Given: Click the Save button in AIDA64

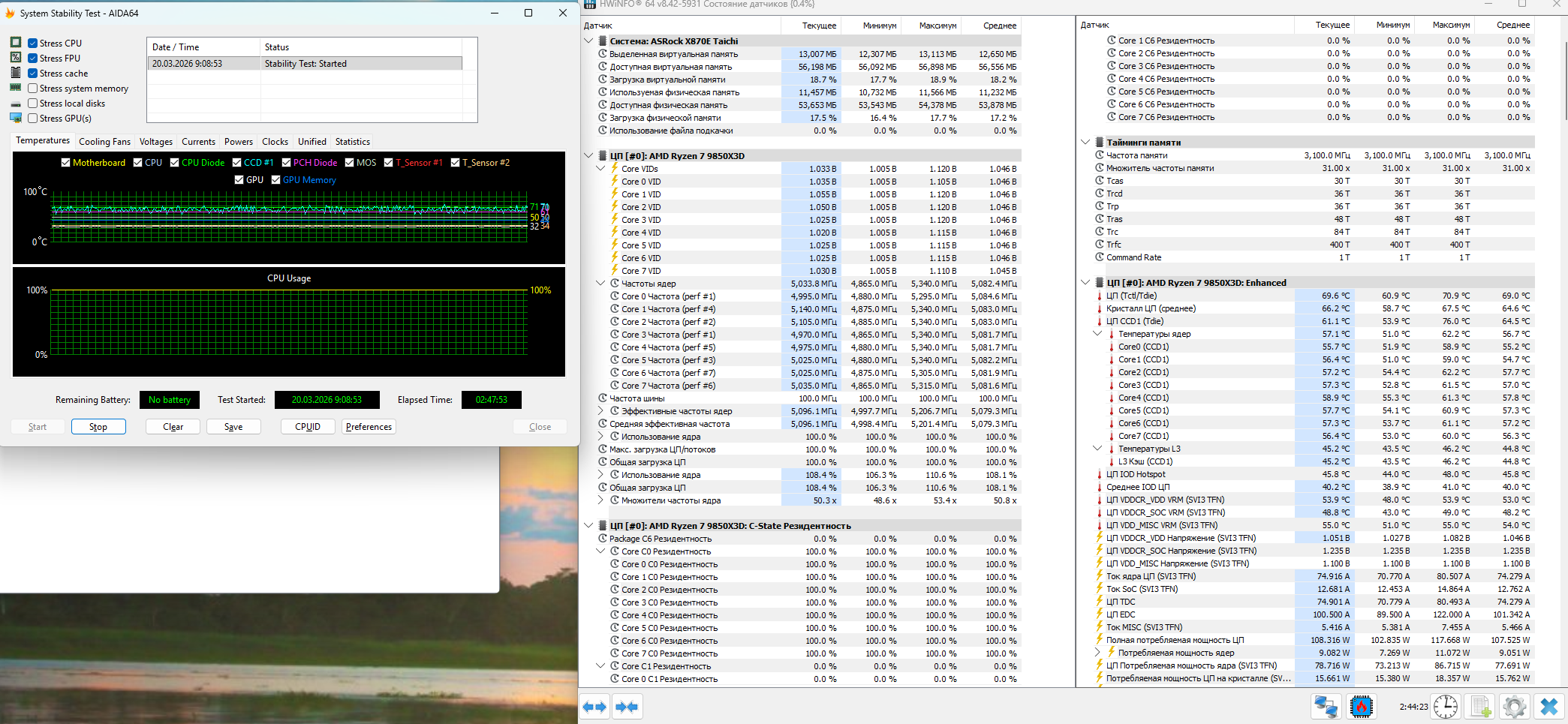Looking at the screenshot, I should [x=233, y=426].
